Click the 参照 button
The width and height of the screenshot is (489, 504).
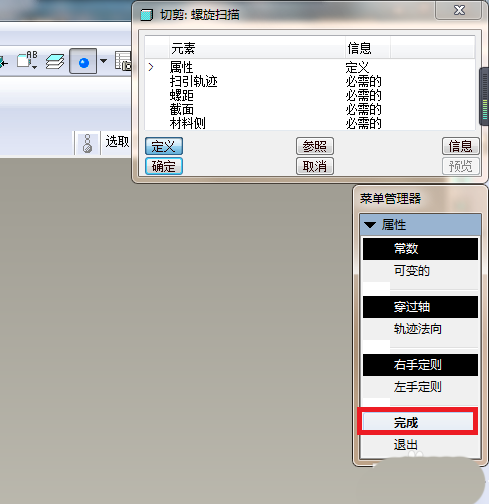click(x=315, y=146)
